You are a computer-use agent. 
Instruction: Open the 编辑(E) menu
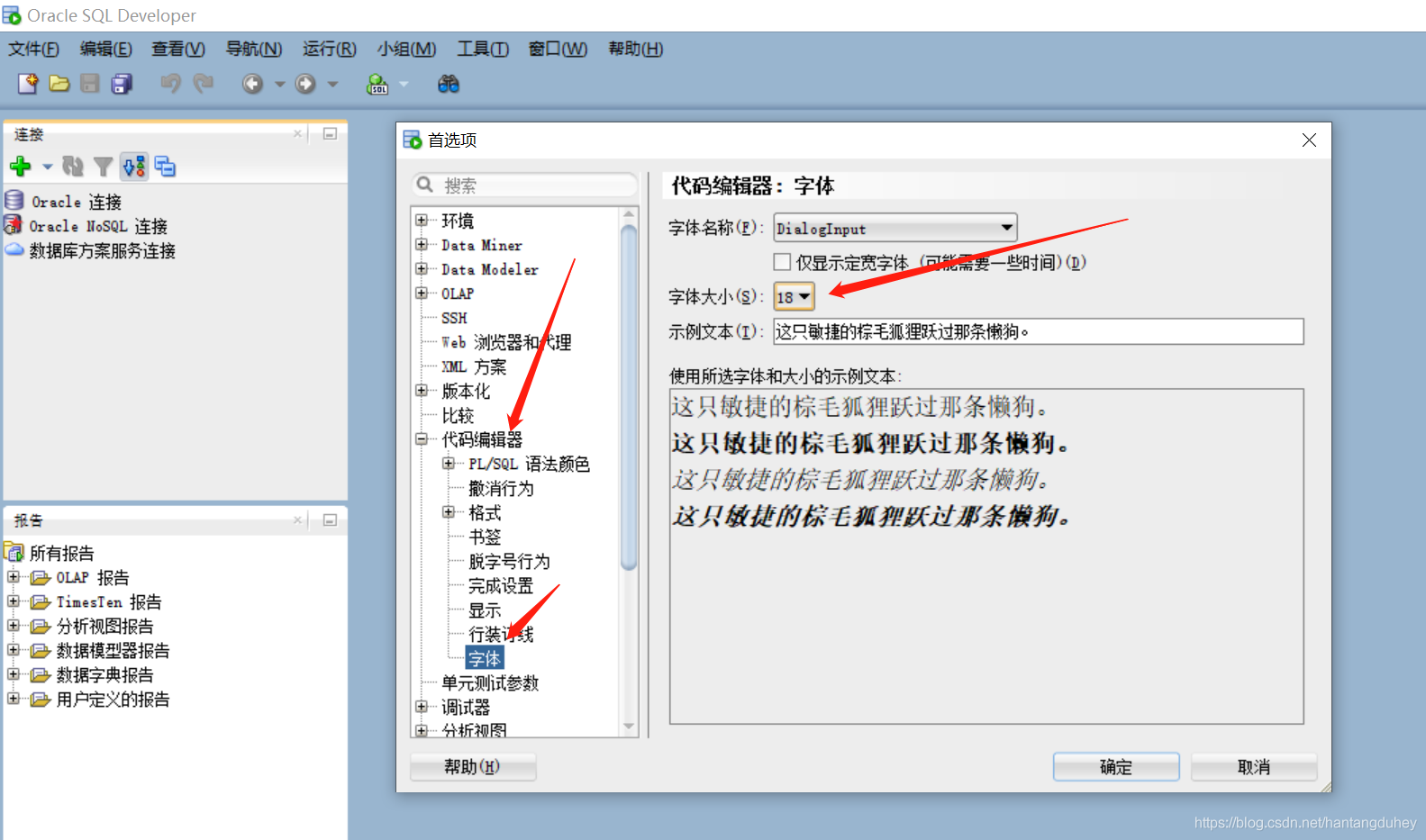click(105, 49)
